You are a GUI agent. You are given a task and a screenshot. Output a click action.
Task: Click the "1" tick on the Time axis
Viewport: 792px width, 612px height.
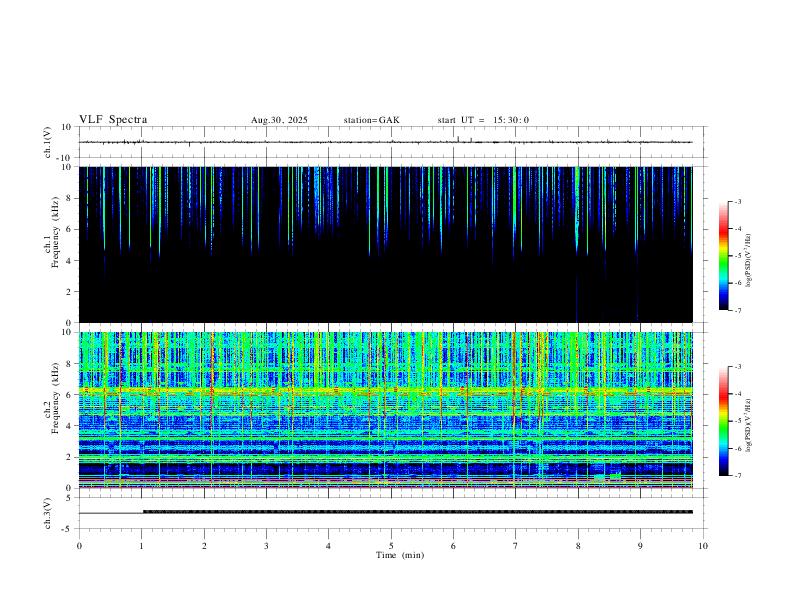(142, 546)
